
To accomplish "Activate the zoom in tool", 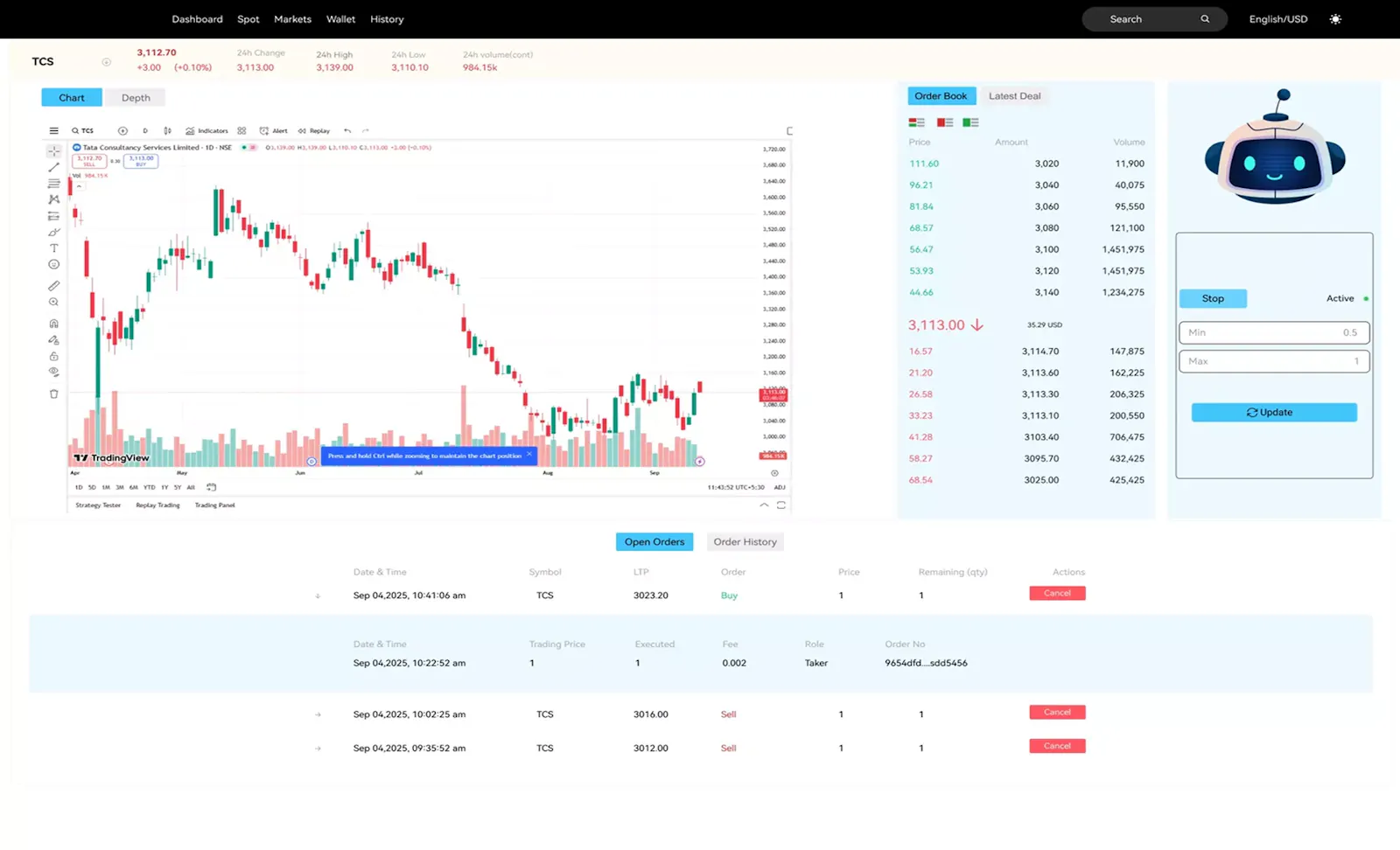I will point(53,303).
